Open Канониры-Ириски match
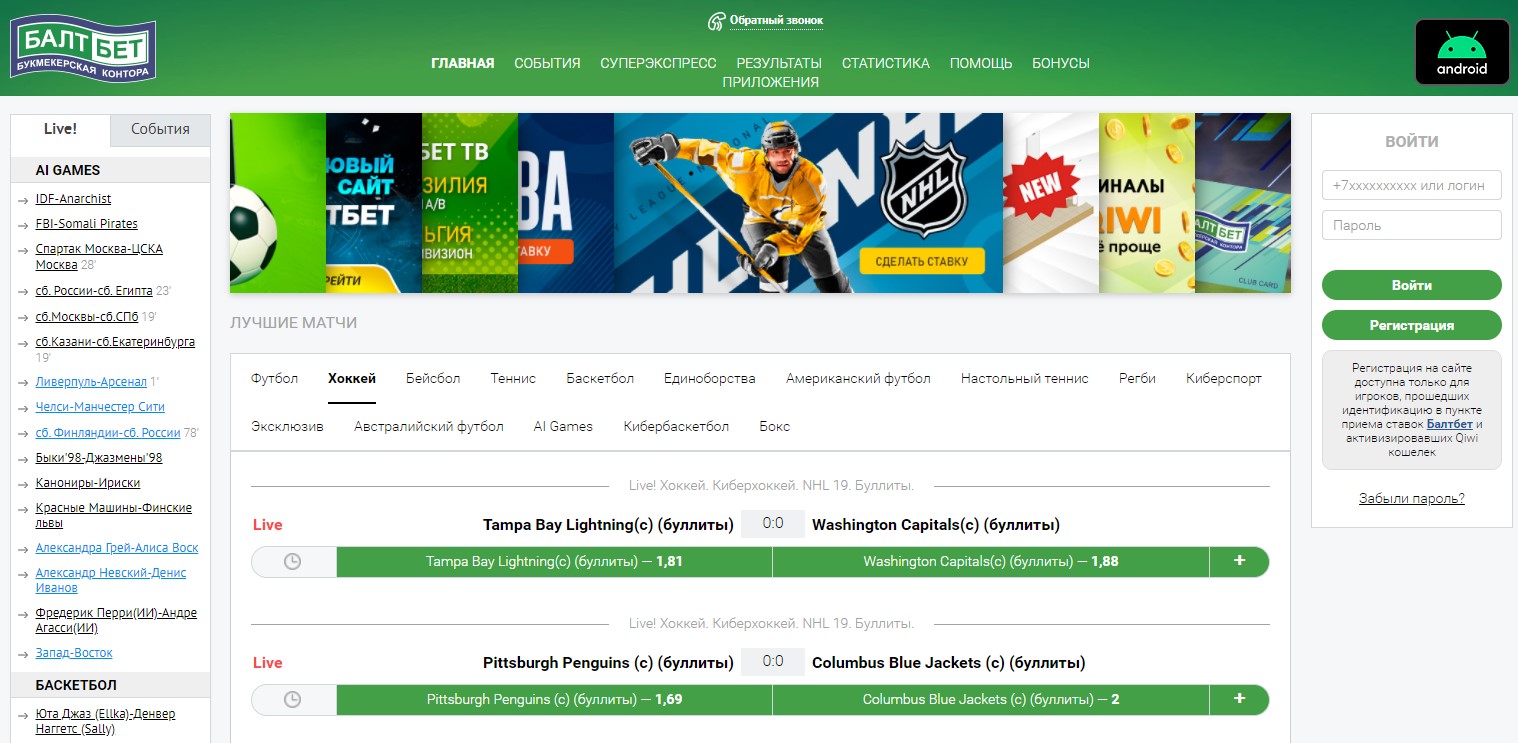The height and width of the screenshot is (743, 1518). tap(88, 483)
